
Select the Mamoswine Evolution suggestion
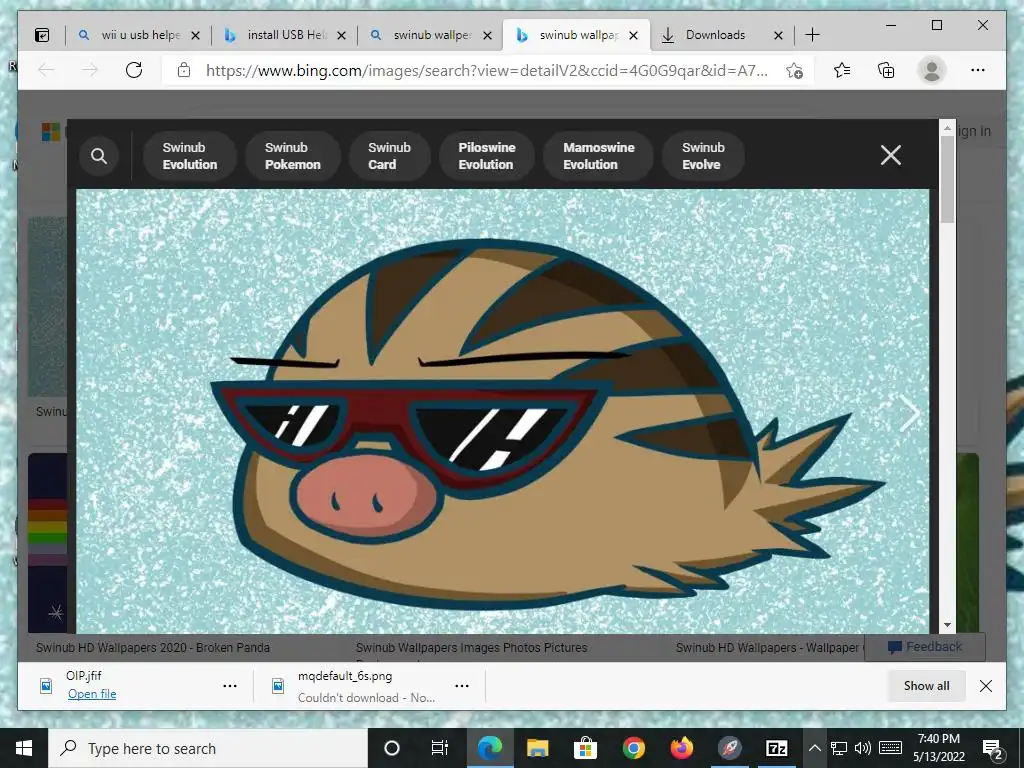[x=598, y=156]
